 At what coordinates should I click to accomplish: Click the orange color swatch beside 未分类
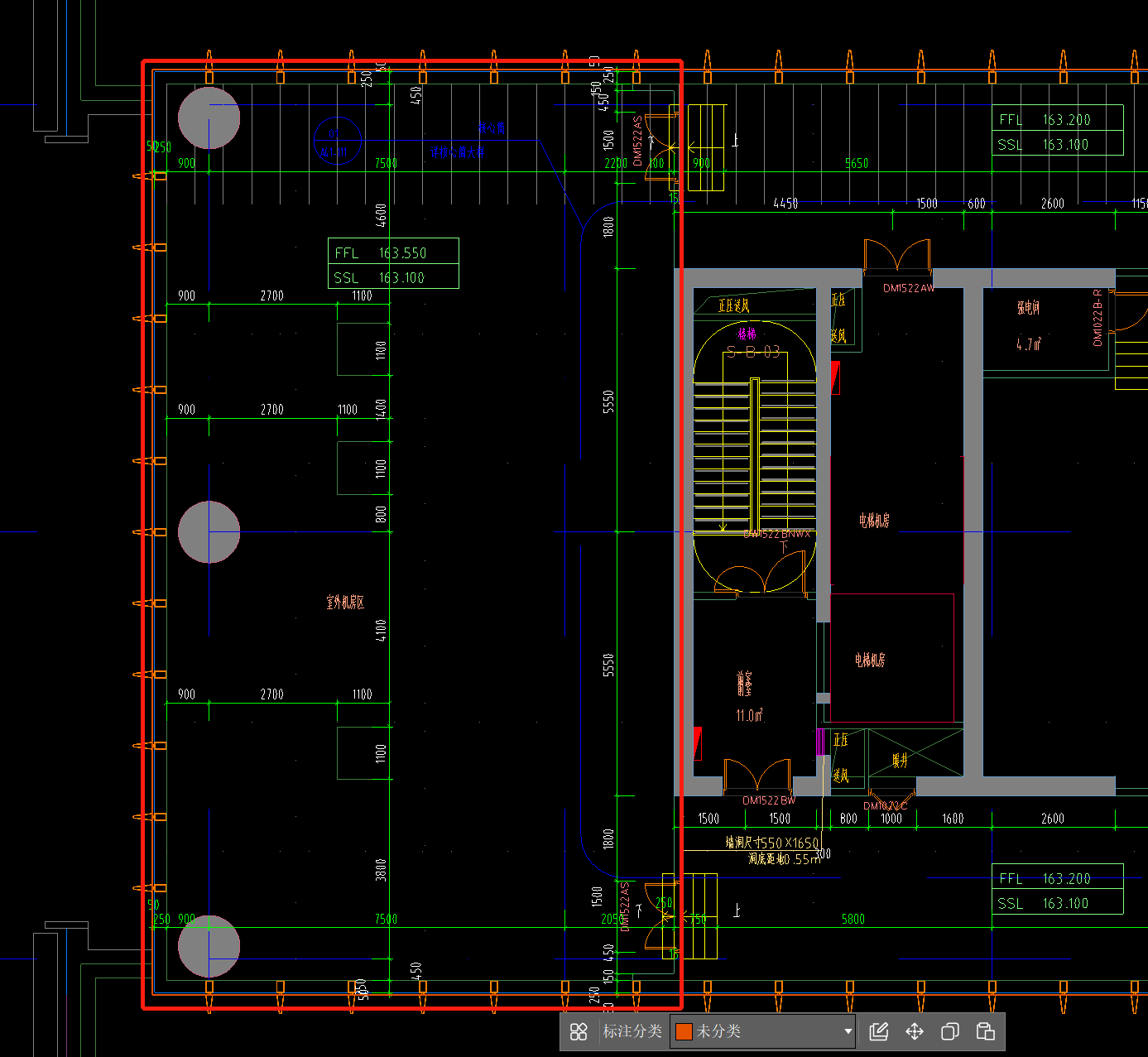point(684,1031)
